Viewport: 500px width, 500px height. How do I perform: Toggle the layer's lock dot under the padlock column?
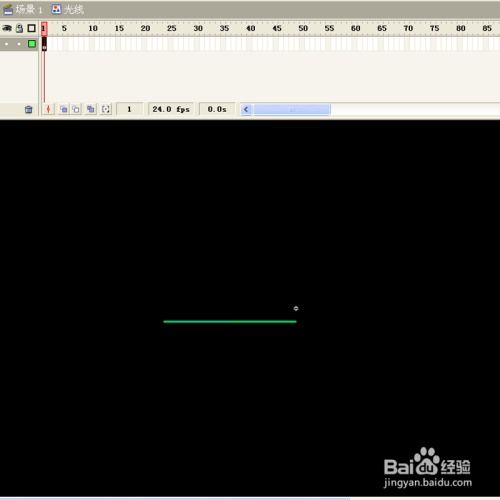(x=19, y=44)
